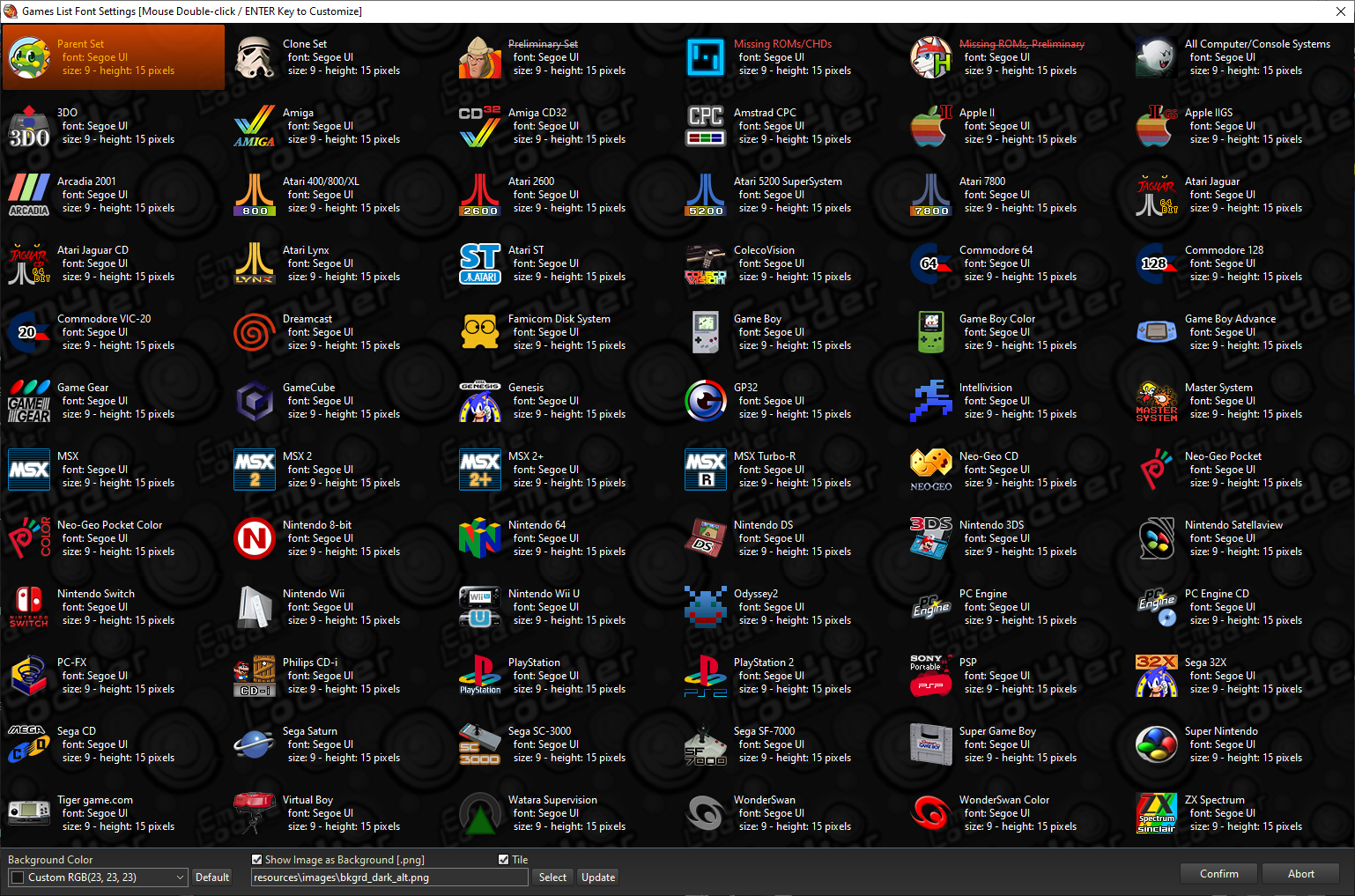Uncheck the Tile checkbox
1355x896 pixels.
(504, 860)
